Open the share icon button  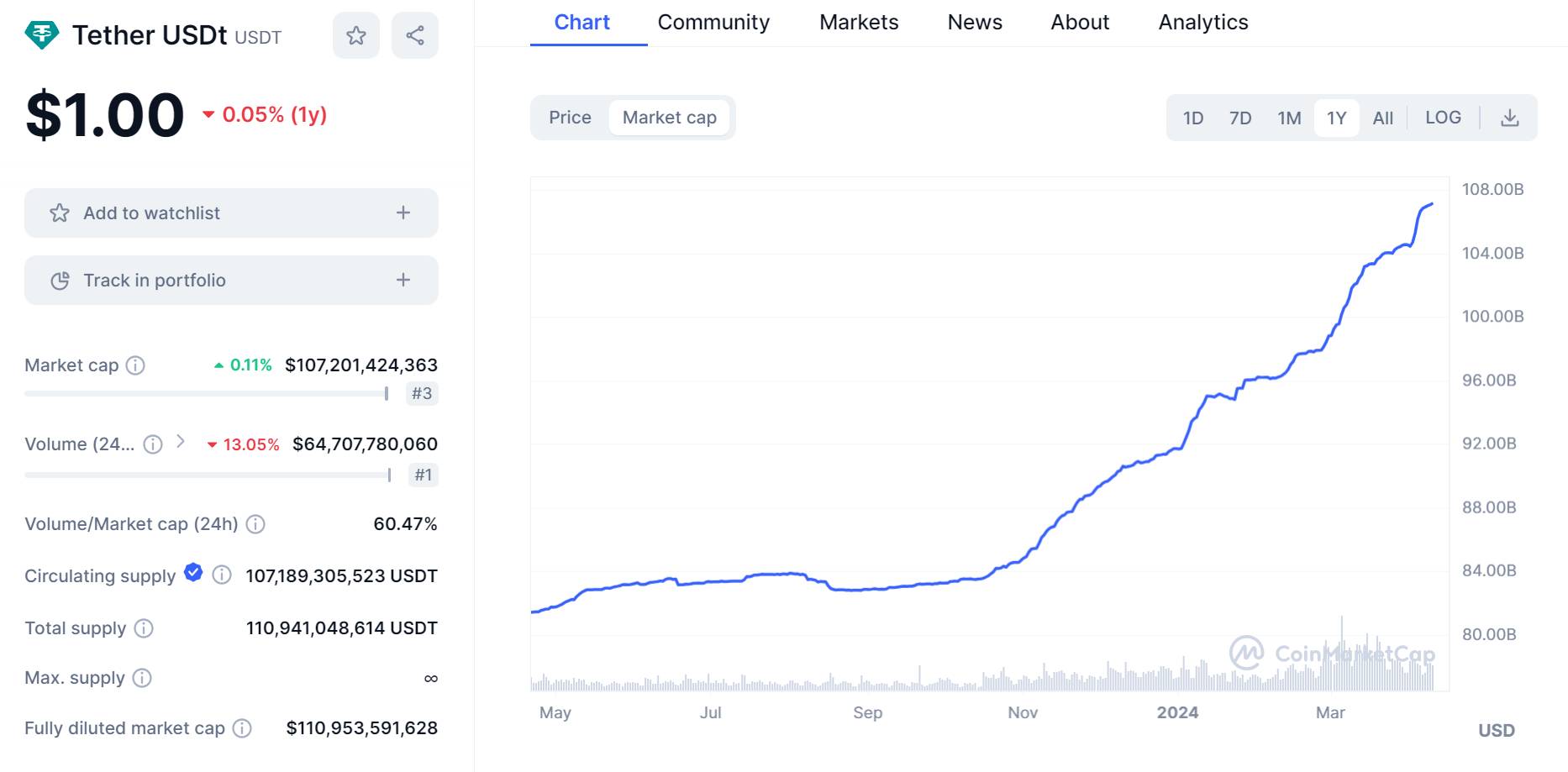(415, 35)
